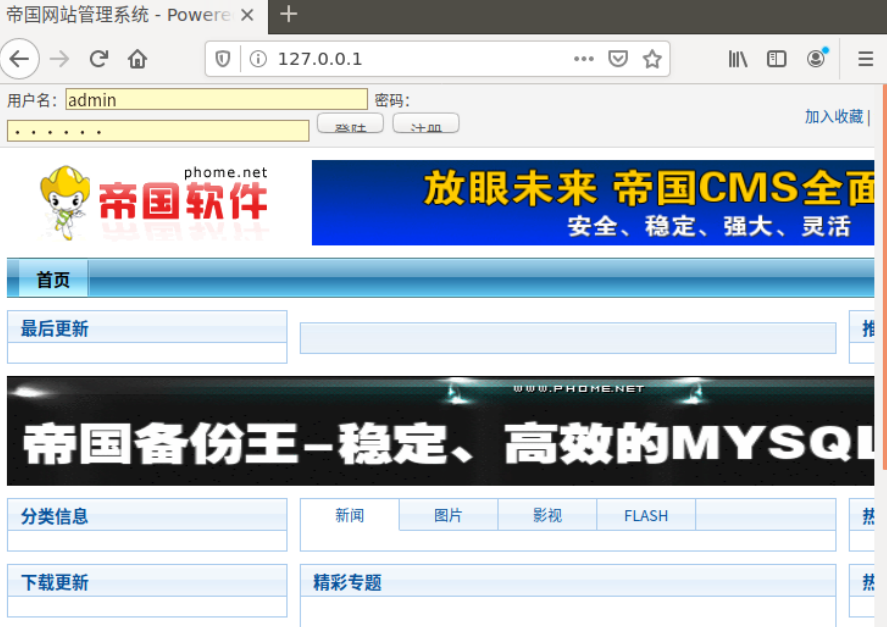Screen dimensions: 887x627
Task: Open a new browser tab with the plus
Action: (x=288, y=15)
